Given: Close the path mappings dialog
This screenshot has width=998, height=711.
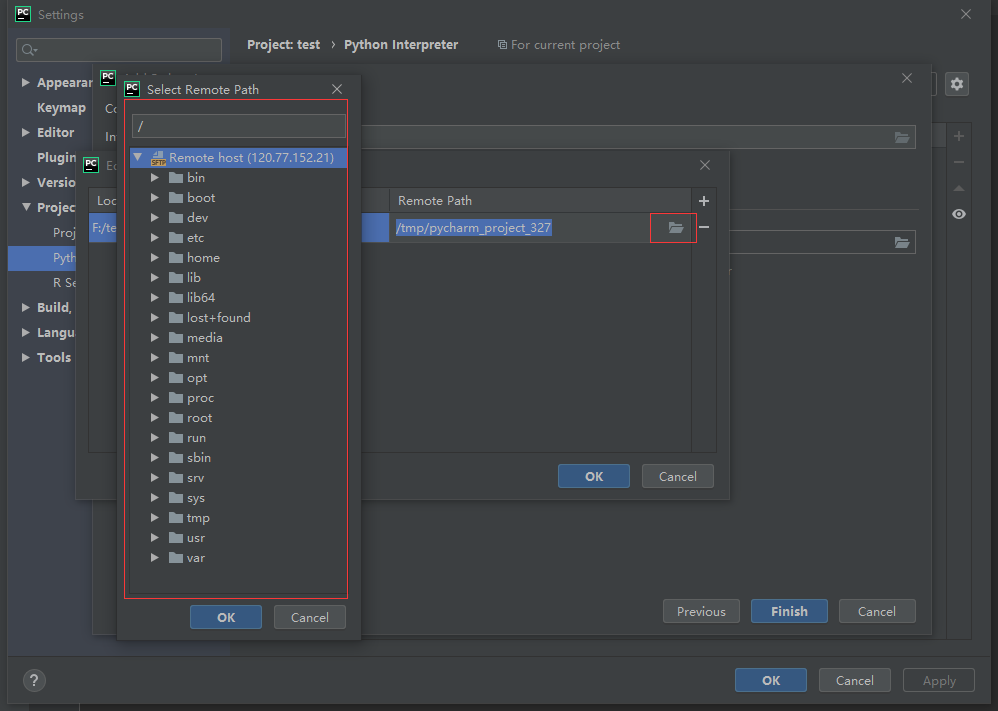Looking at the screenshot, I should point(705,165).
